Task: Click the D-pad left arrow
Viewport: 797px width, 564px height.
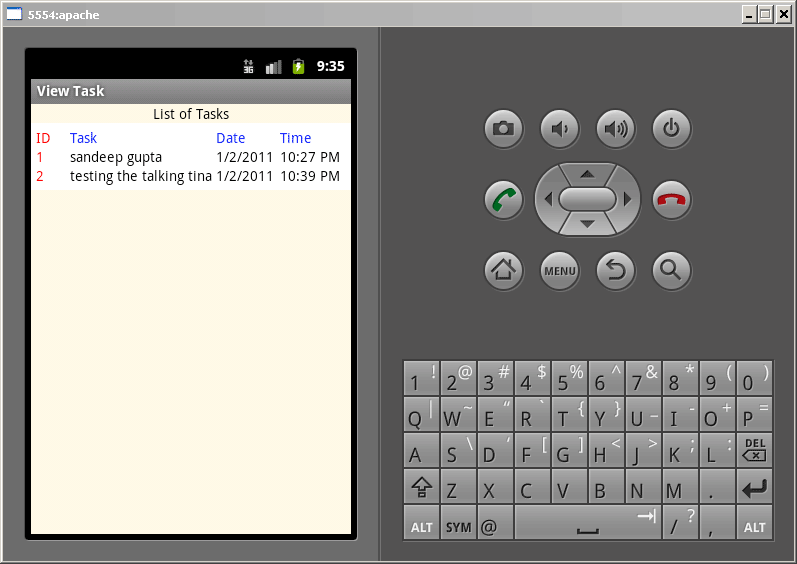Action: [547, 199]
